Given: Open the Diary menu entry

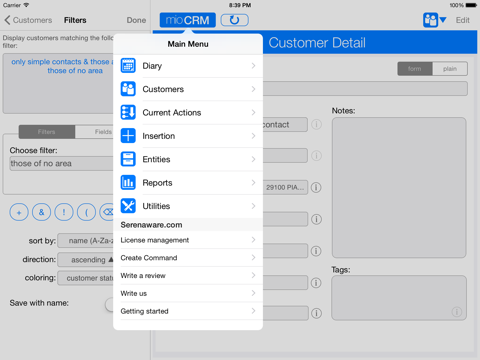Looking at the screenshot, I should pyautogui.click(x=188, y=66).
